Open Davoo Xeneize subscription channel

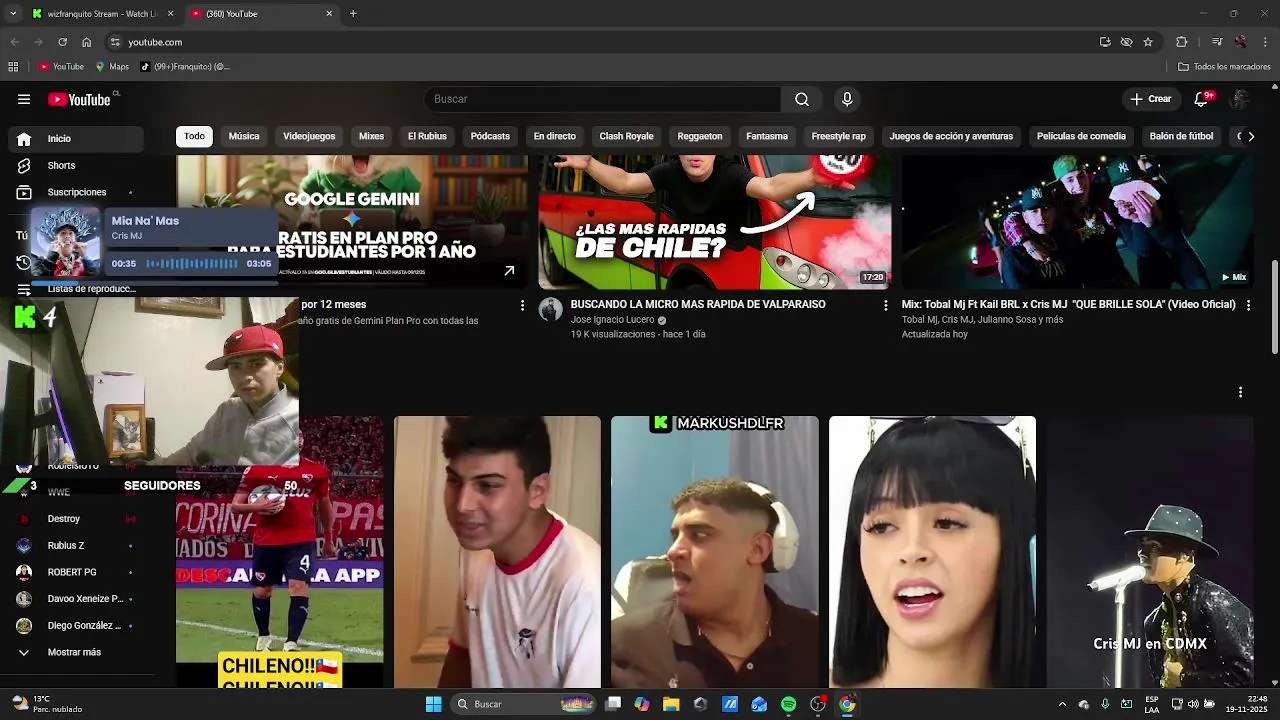(85, 599)
